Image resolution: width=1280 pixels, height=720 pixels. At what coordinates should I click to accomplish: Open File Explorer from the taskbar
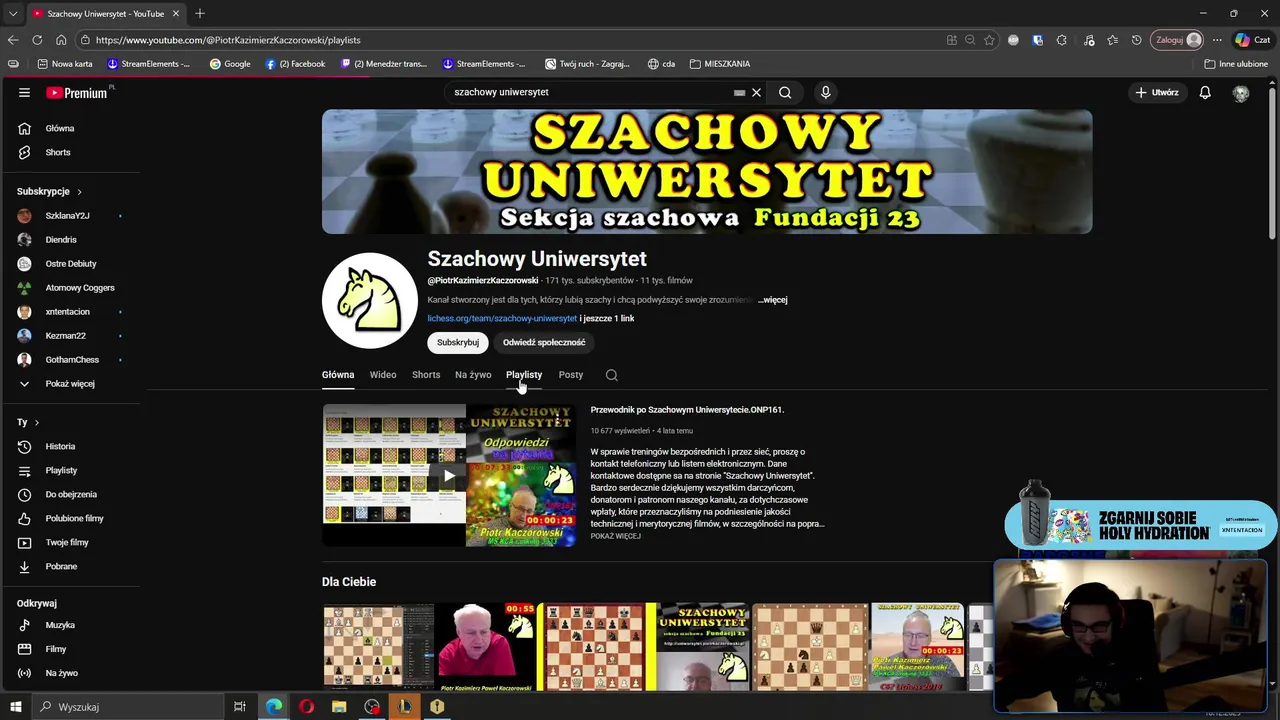pyautogui.click(x=339, y=707)
